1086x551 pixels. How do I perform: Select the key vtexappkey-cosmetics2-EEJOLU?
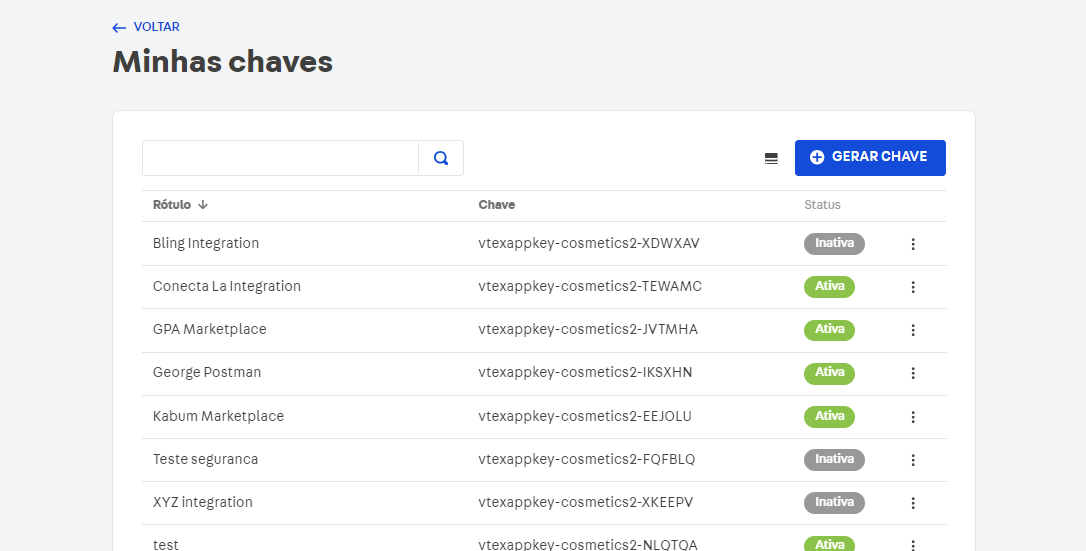click(x=585, y=416)
